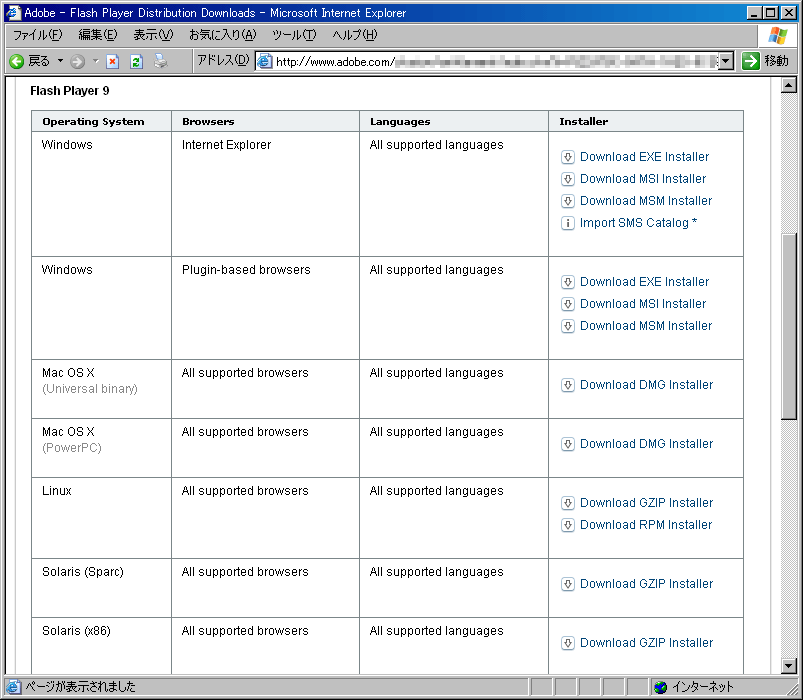Click download icon beside Internet Explorer MSM Installer

click(567, 201)
